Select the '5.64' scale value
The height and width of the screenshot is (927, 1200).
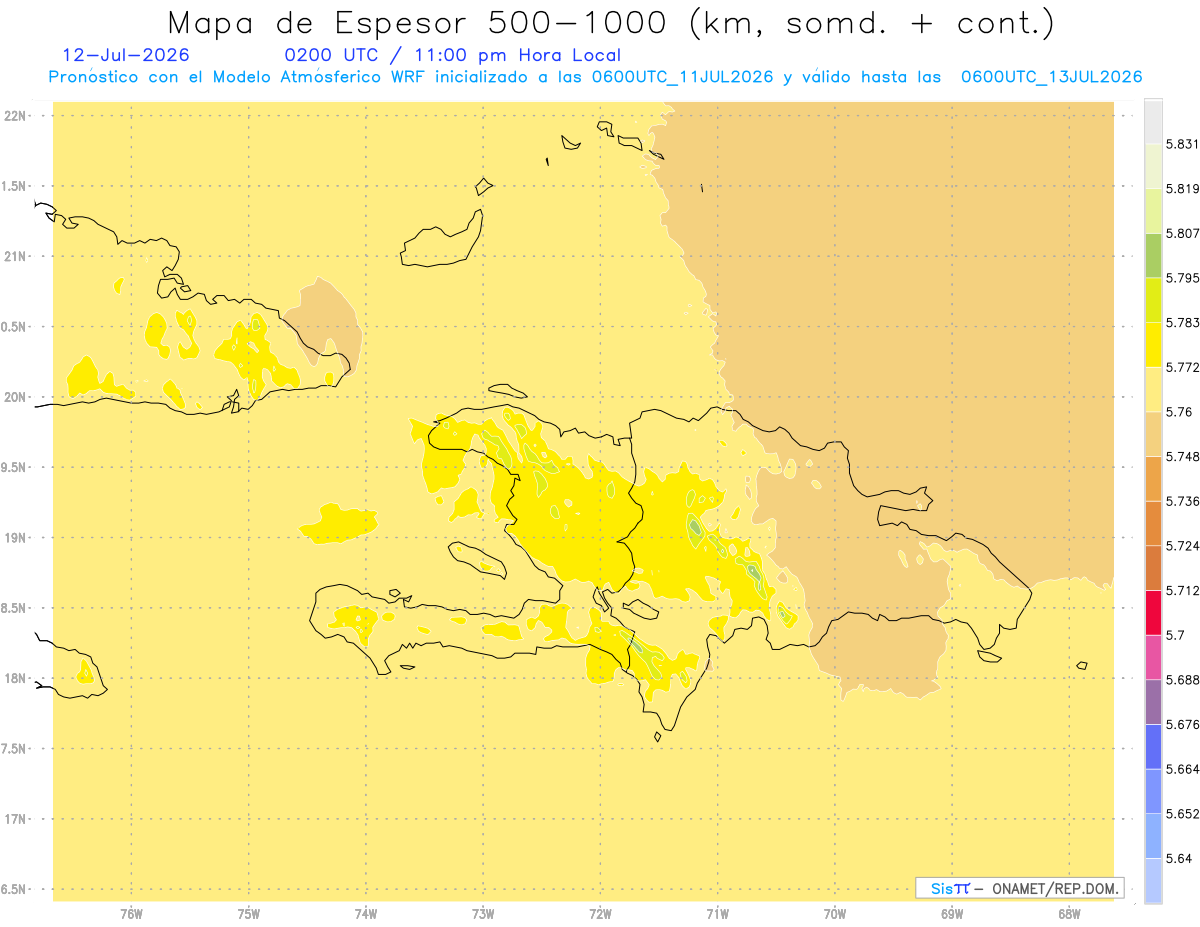coord(1179,859)
